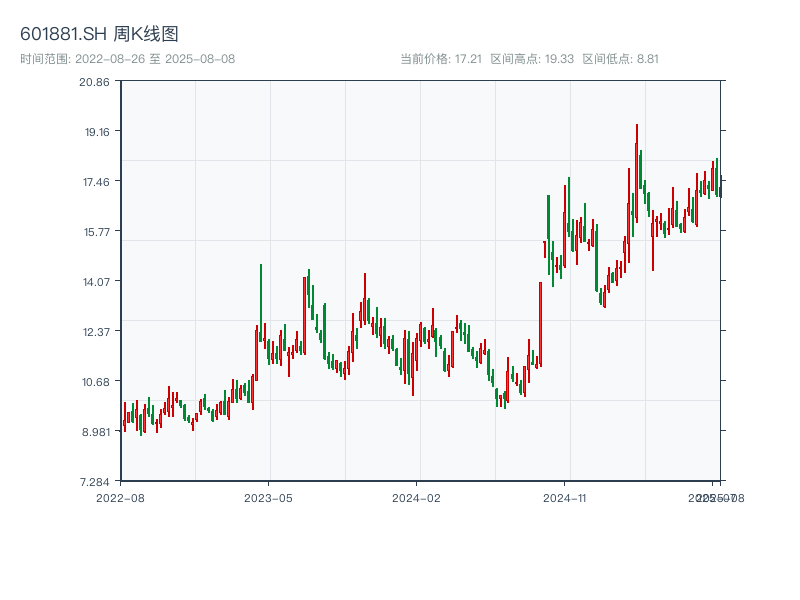
Task: Select the 2023-05 x-axis date label
Action: 268,497
